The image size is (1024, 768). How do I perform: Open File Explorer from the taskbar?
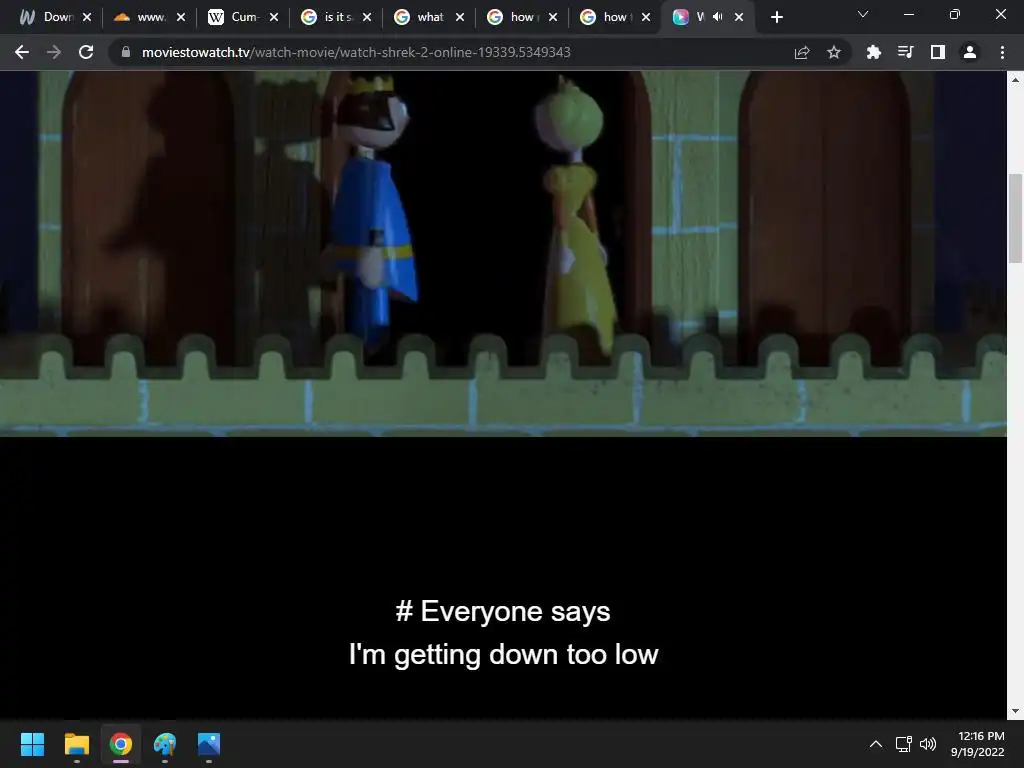[x=76, y=744]
